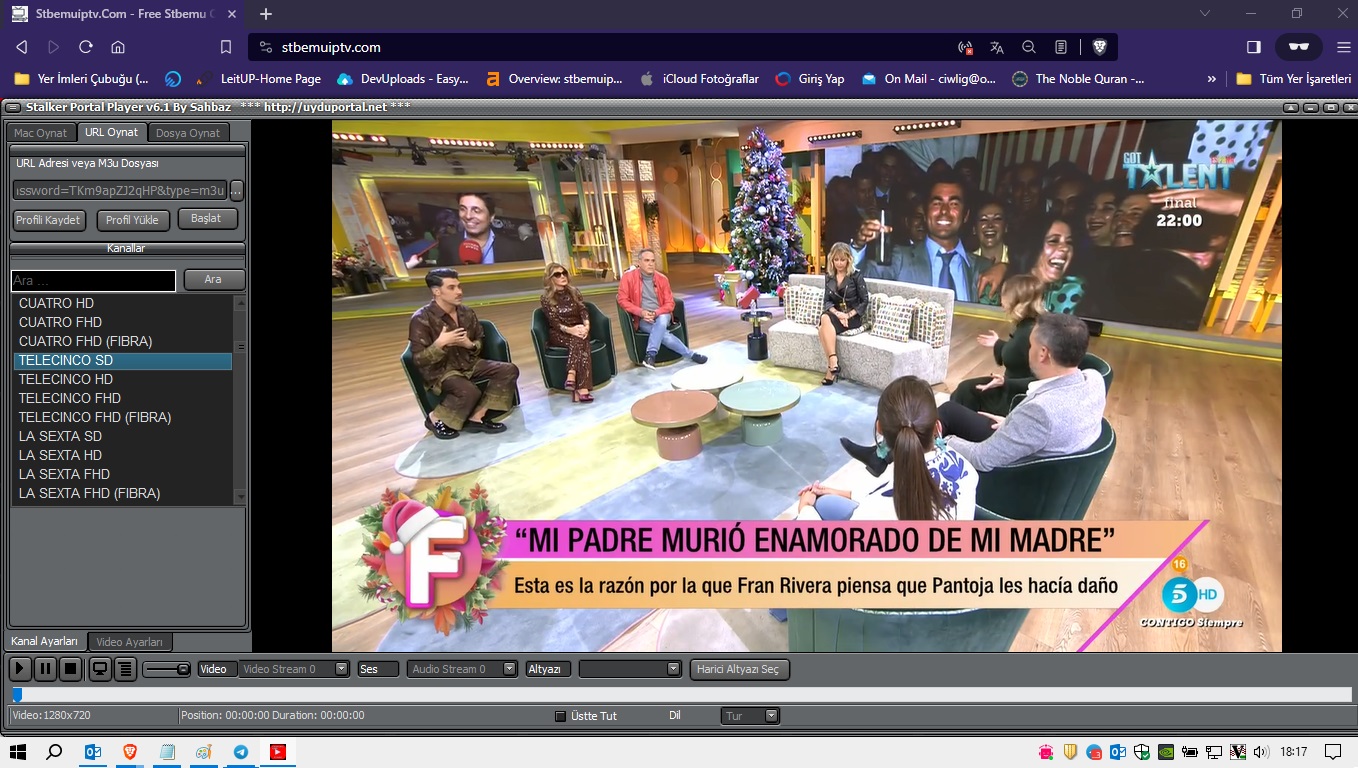1358x768 pixels.
Task: Go to browser home page icon
Action: [x=118, y=47]
